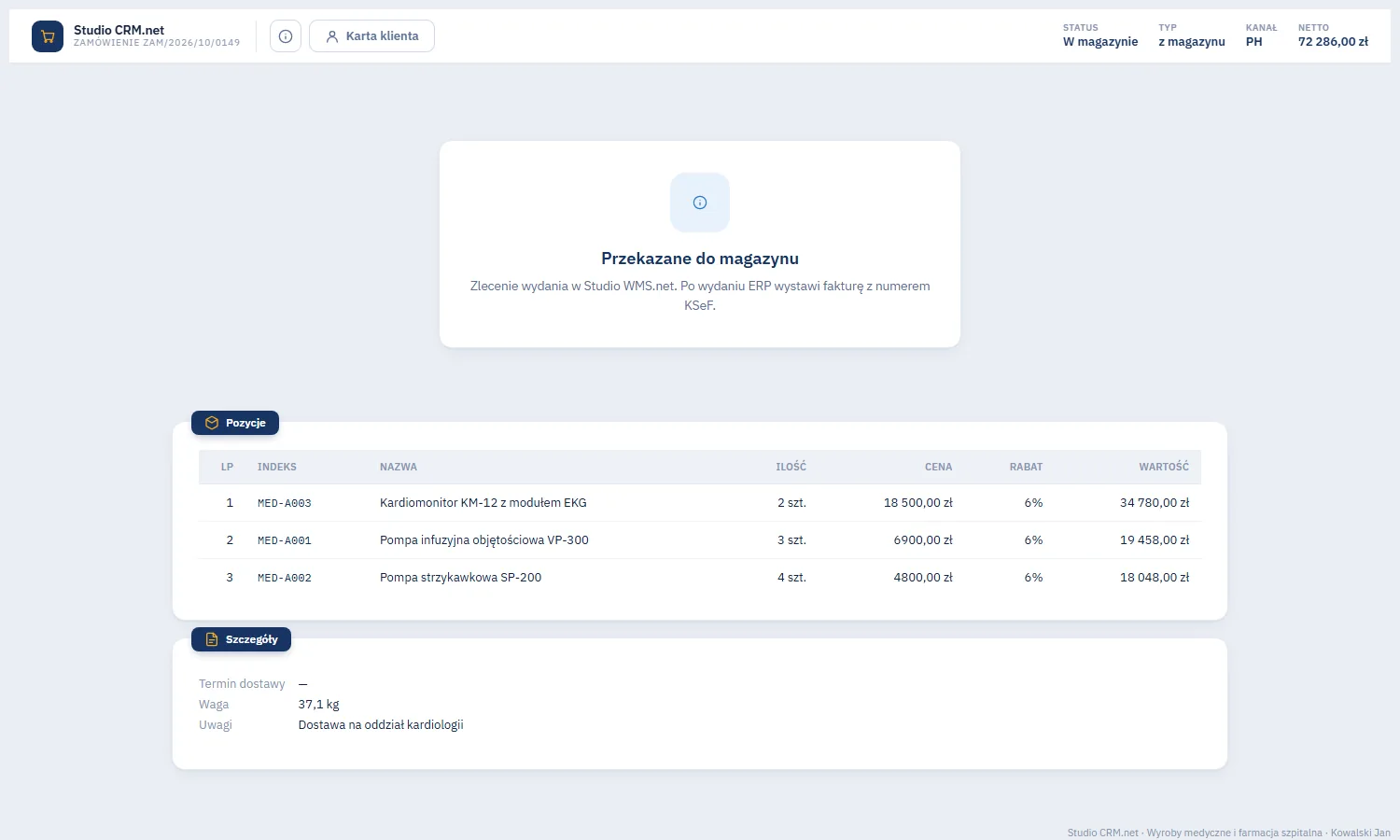1400x840 pixels.
Task: Click value 34 780,00 zł
Action: point(1155,503)
